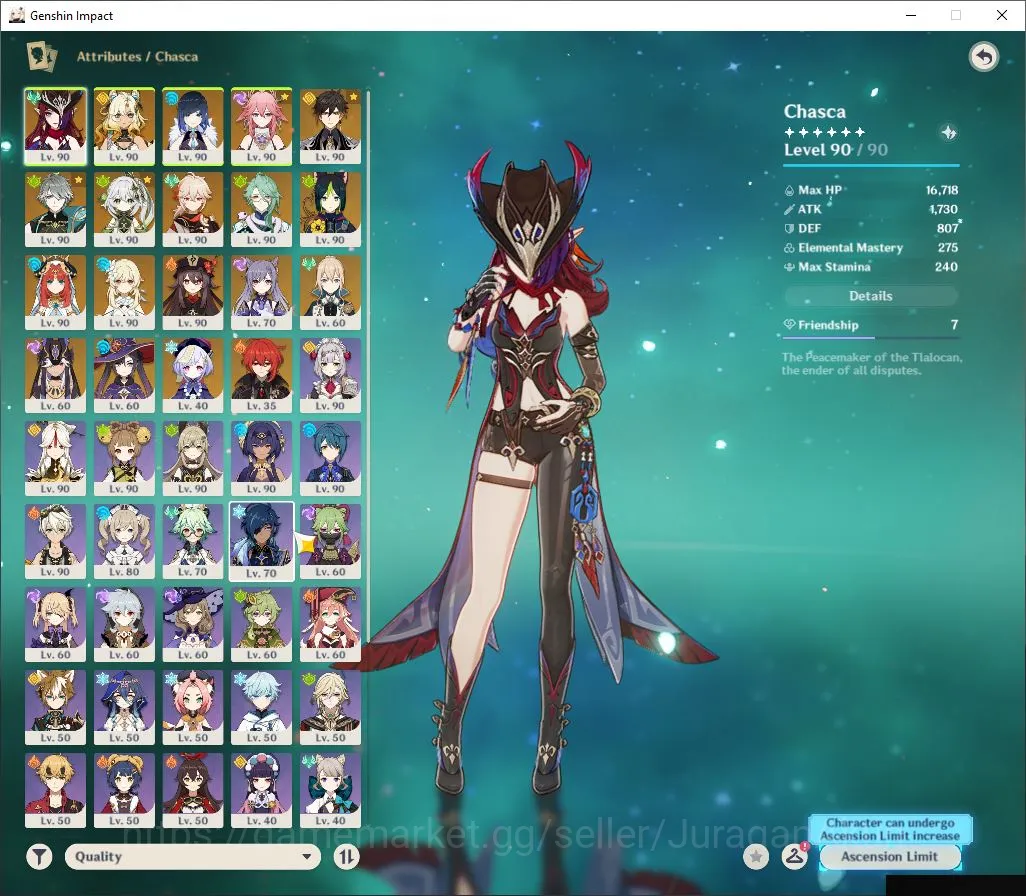
Task: Click the Friendship level row
Action: pyautogui.click(x=871, y=325)
